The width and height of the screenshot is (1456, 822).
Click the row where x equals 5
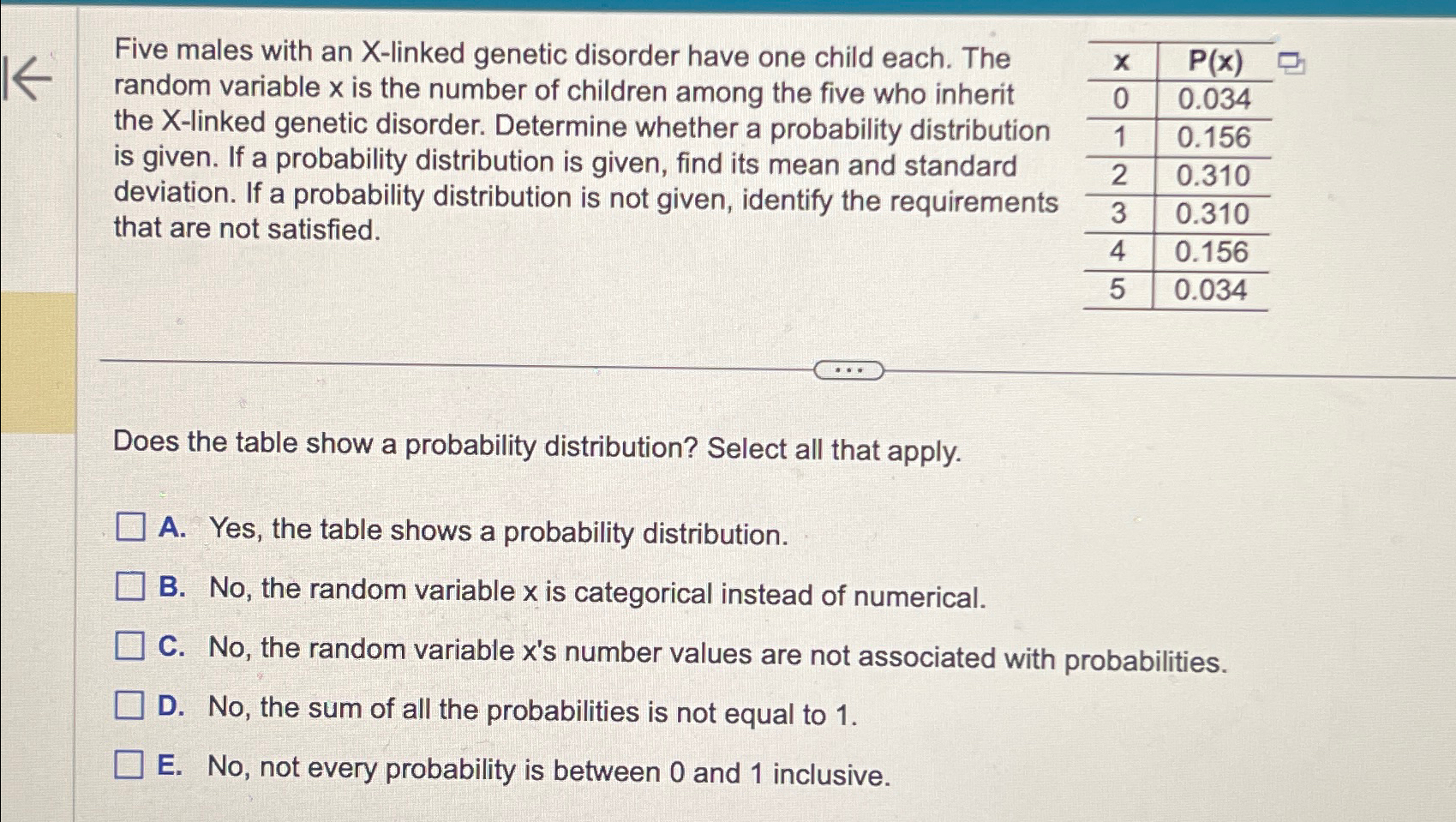coord(1174,291)
